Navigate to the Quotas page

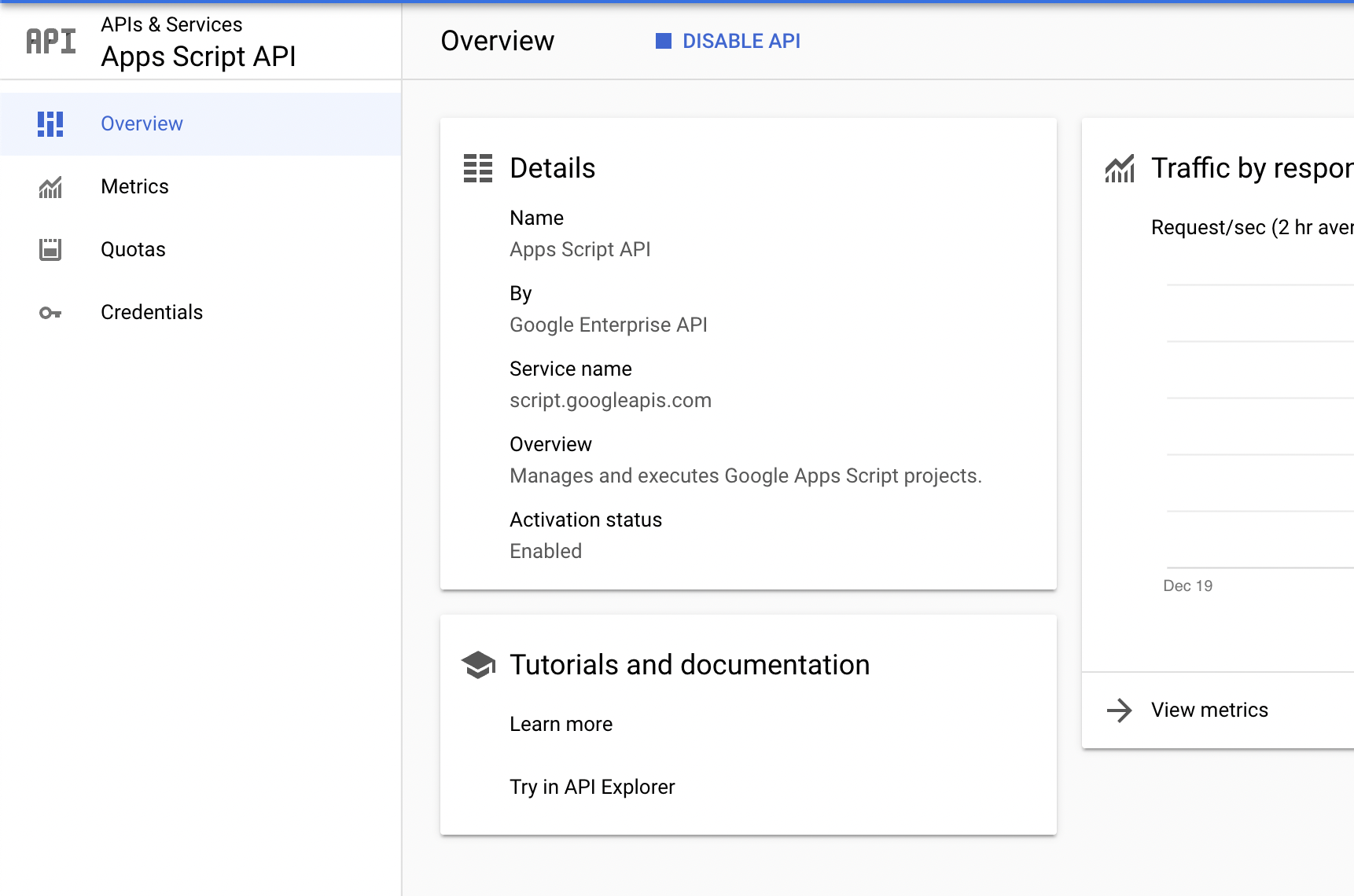133,249
